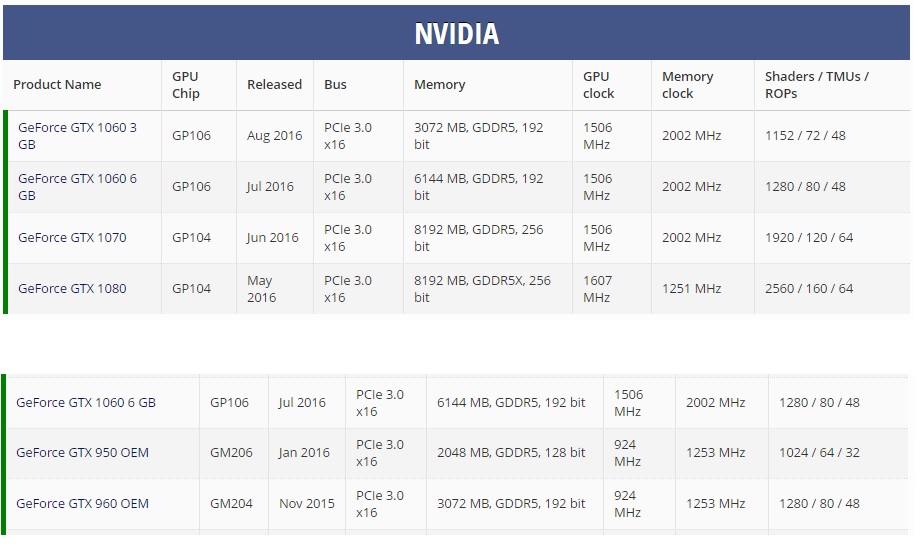The height and width of the screenshot is (548, 922).
Task: Select 1280 / 80 / 48 in GTX 960 OEM row
Action: click(x=819, y=504)
